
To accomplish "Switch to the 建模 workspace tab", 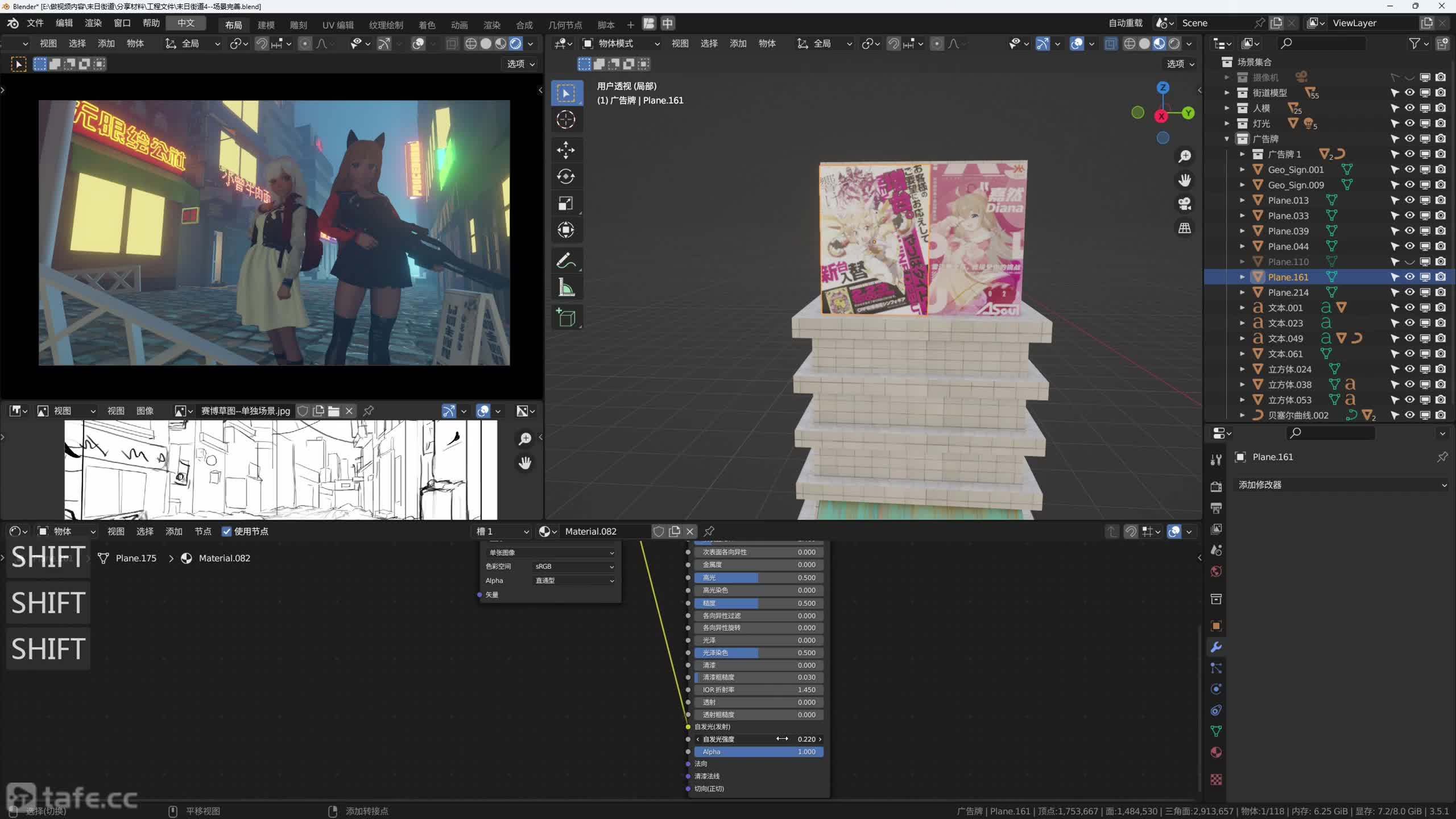I will [266, 24].
